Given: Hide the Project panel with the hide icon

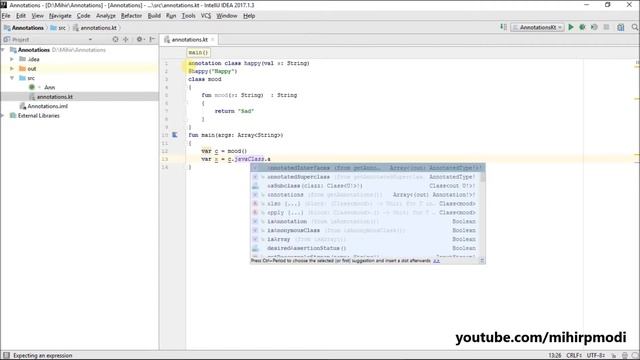Looking at the screenshot, I should [x=152, y=40].
